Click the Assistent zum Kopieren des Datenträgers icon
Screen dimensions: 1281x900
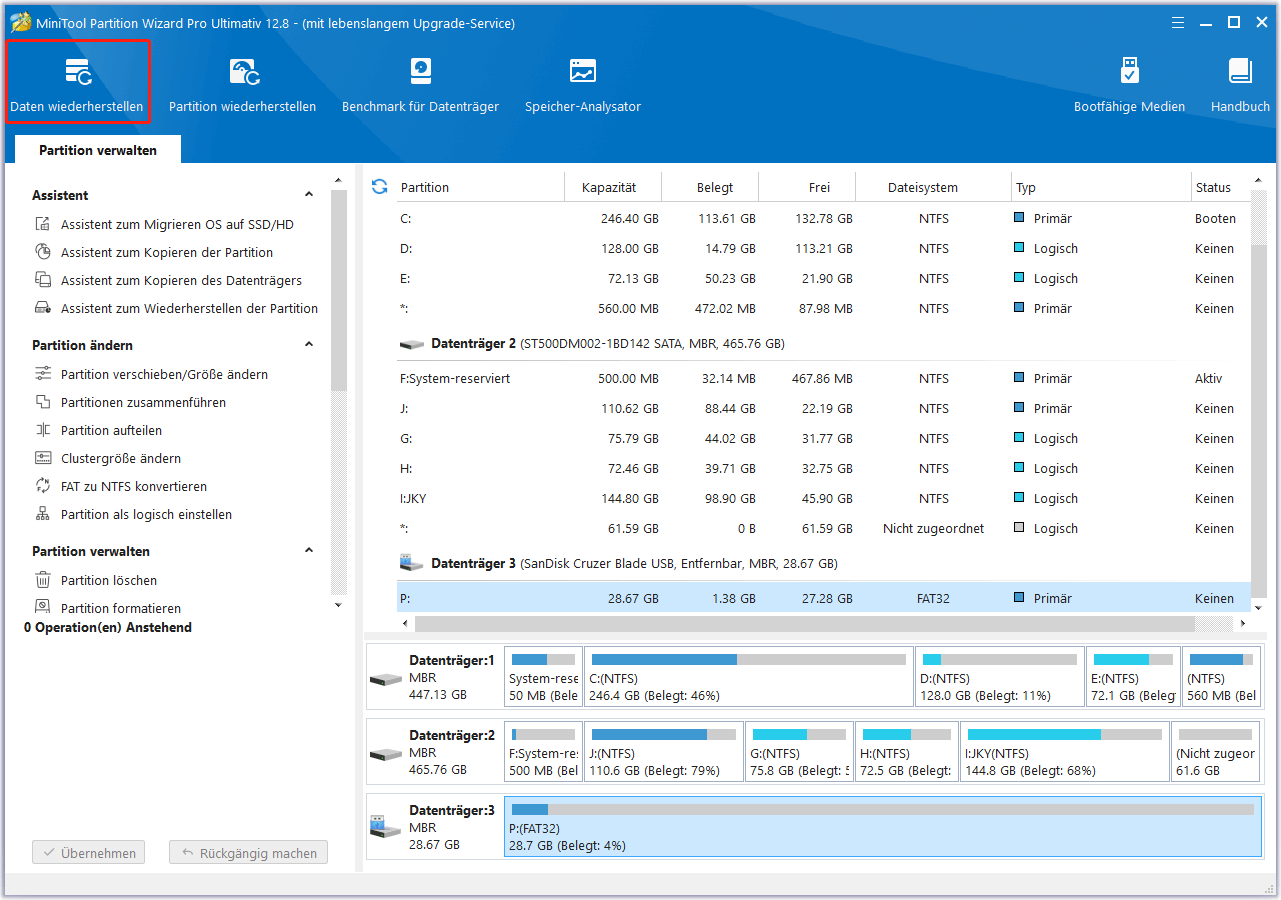pos(43,281)
